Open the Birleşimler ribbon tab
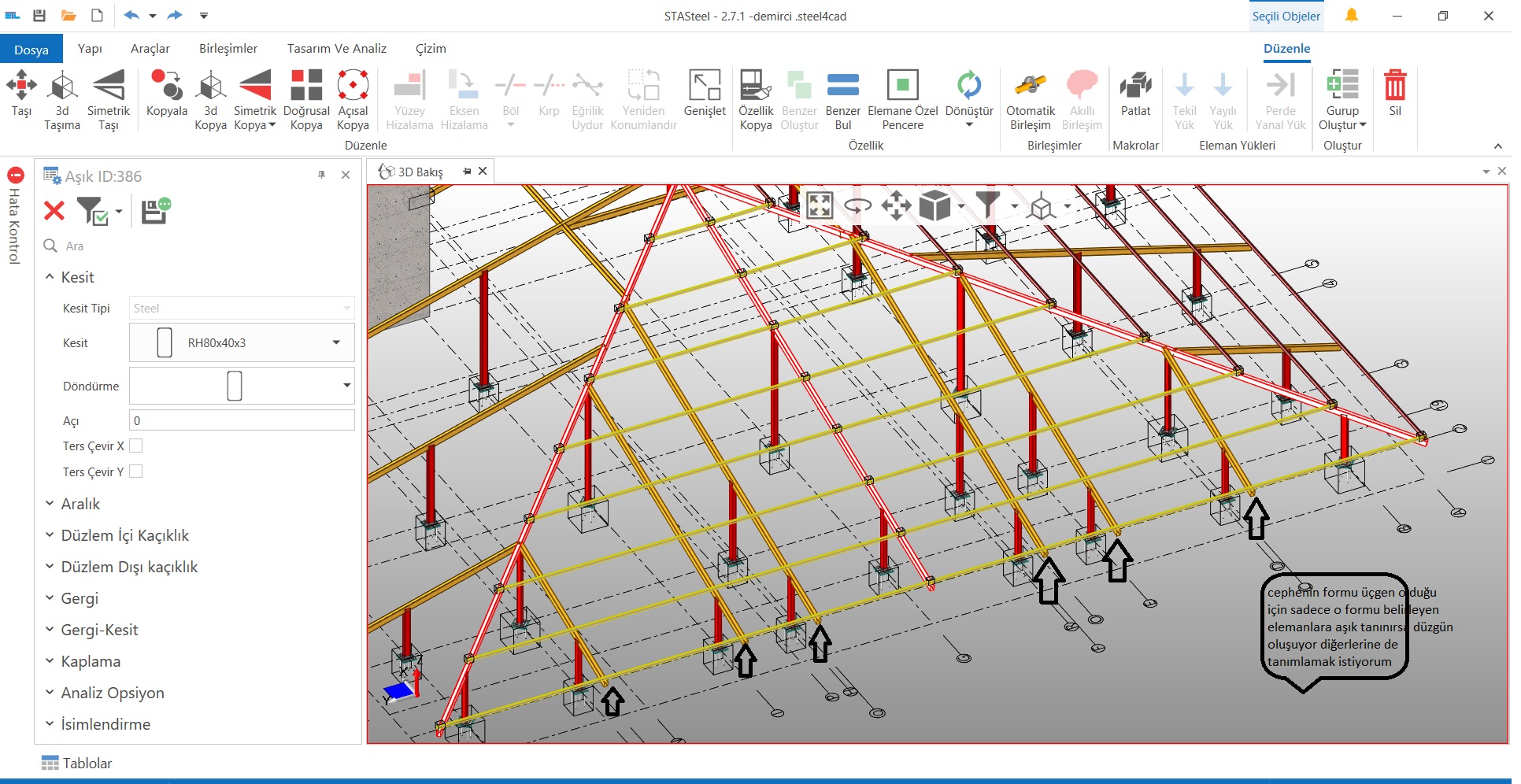 tap(228, 49)
